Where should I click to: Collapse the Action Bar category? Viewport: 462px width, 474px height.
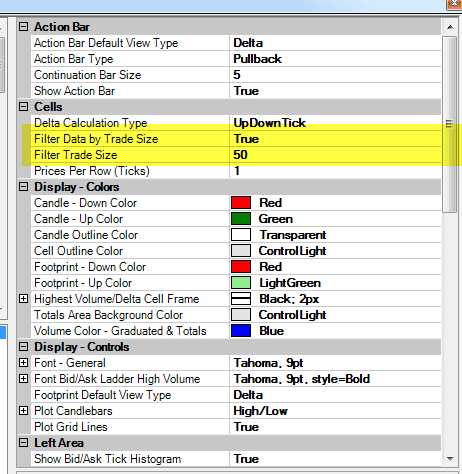[x=23, y=27]
